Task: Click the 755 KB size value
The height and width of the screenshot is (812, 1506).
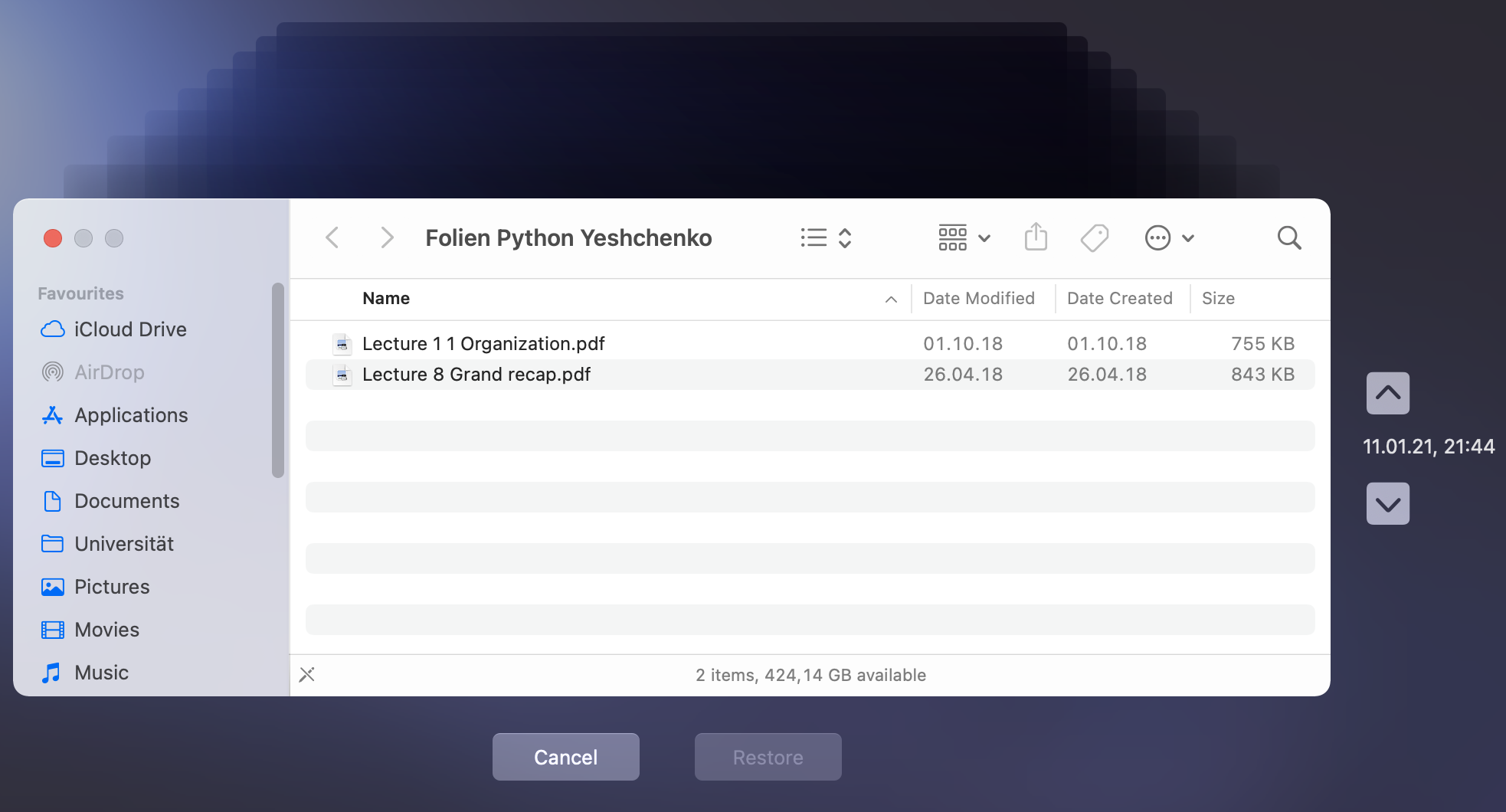Action: pos(1262,344)
